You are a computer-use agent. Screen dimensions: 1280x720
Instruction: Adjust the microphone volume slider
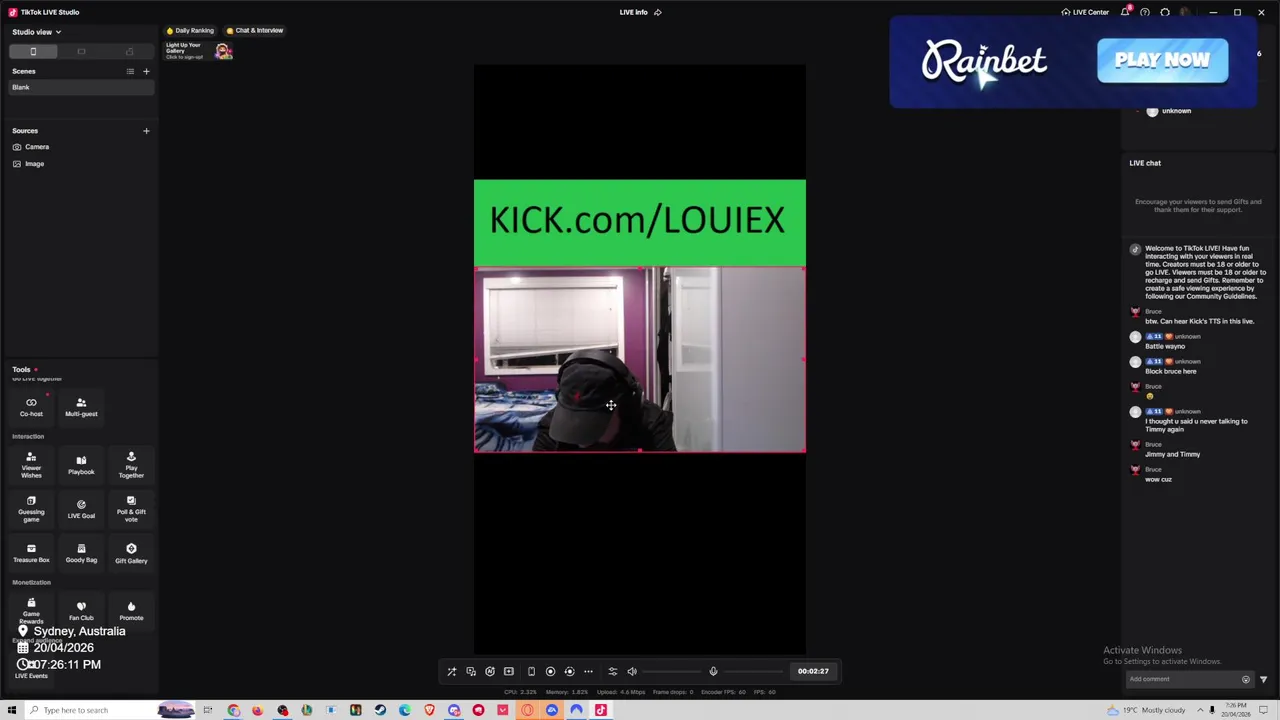tap(752, 671)
